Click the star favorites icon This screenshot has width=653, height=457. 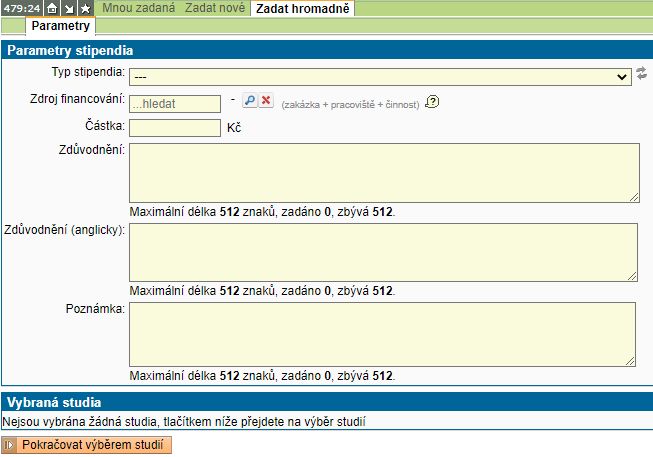85,8
